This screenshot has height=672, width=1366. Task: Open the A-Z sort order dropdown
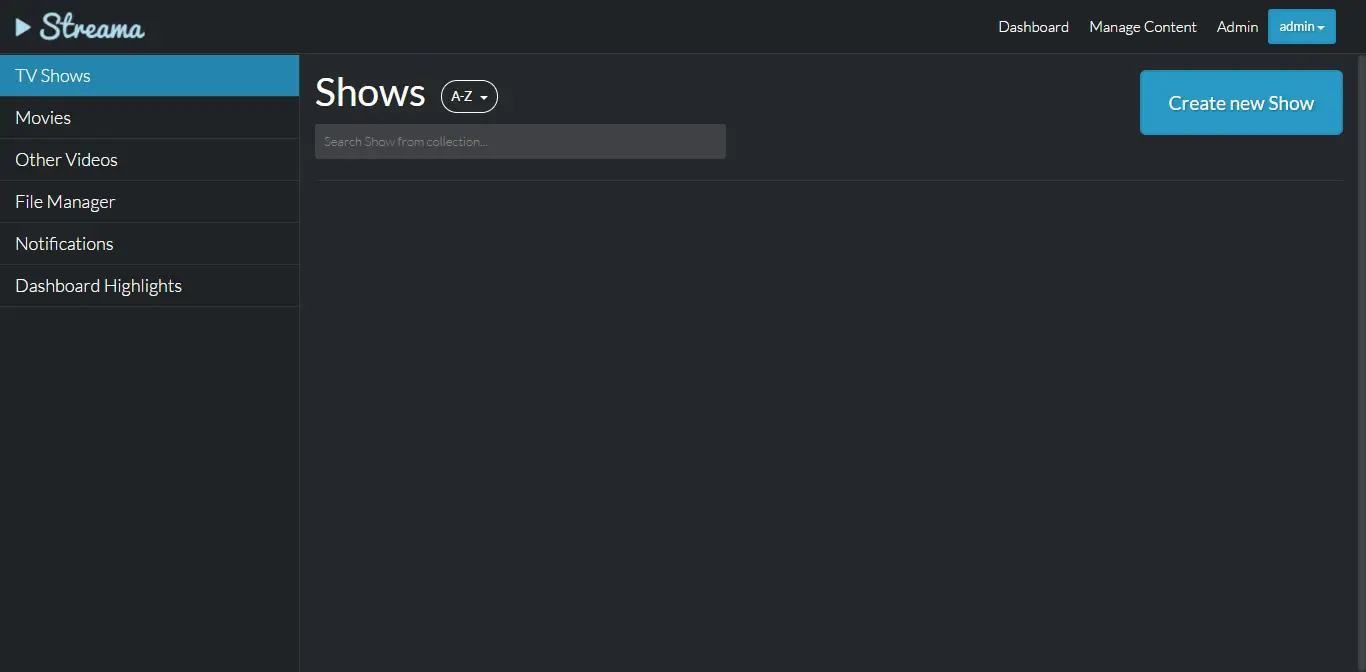click(x=469, y=97)
